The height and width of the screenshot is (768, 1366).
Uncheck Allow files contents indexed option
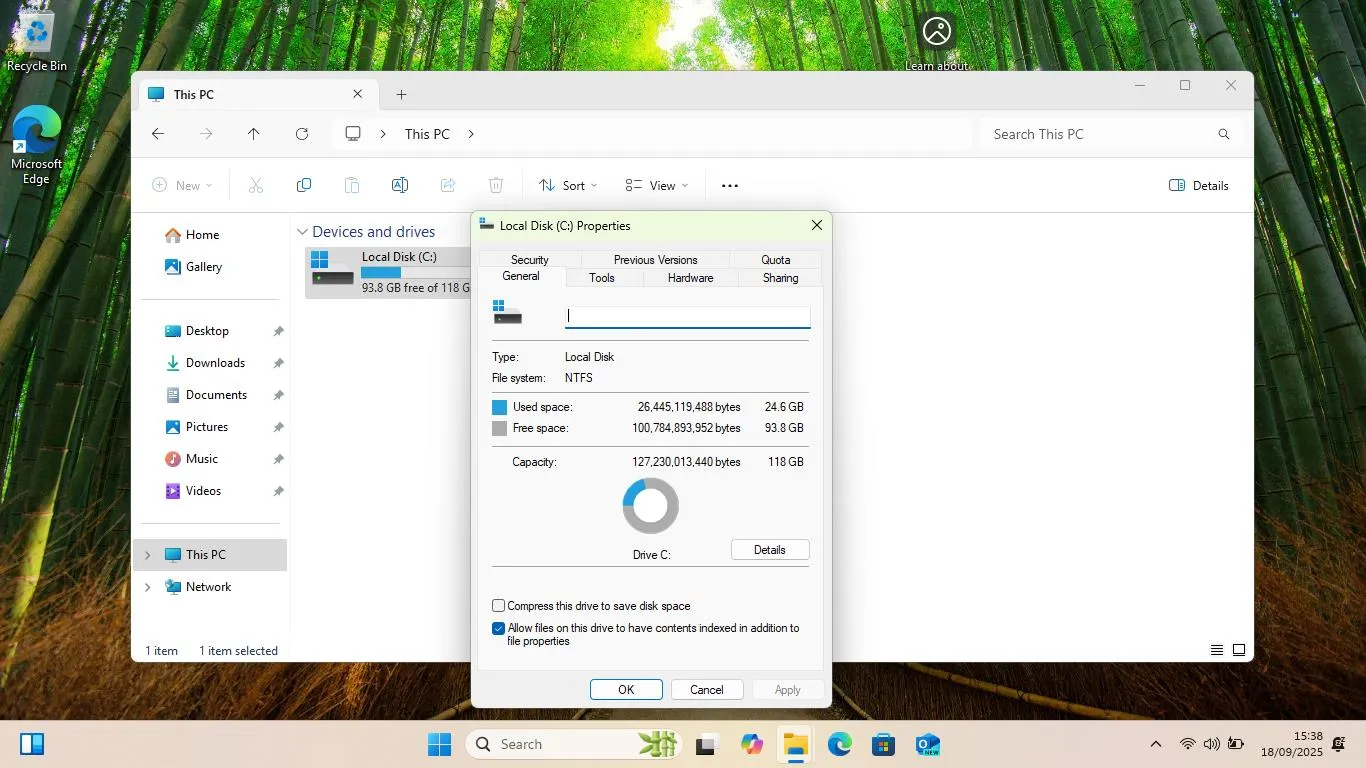click(498, 629)
